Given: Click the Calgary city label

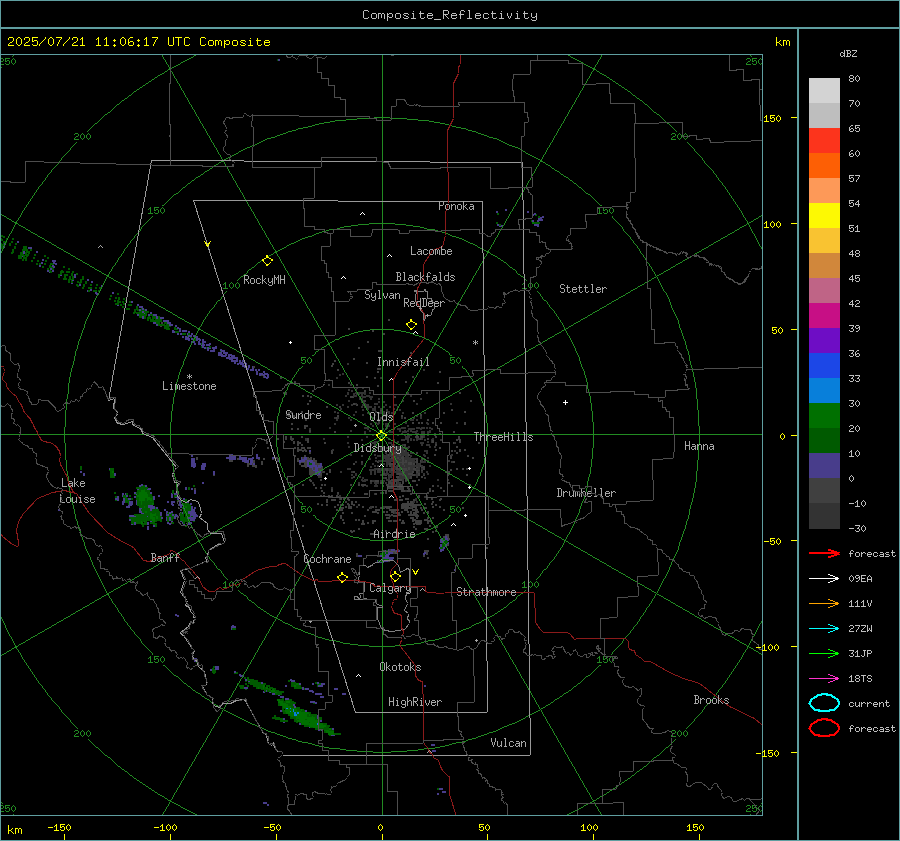Looking at the screenshot, I should pyautogui.click(x=390, y=588).
